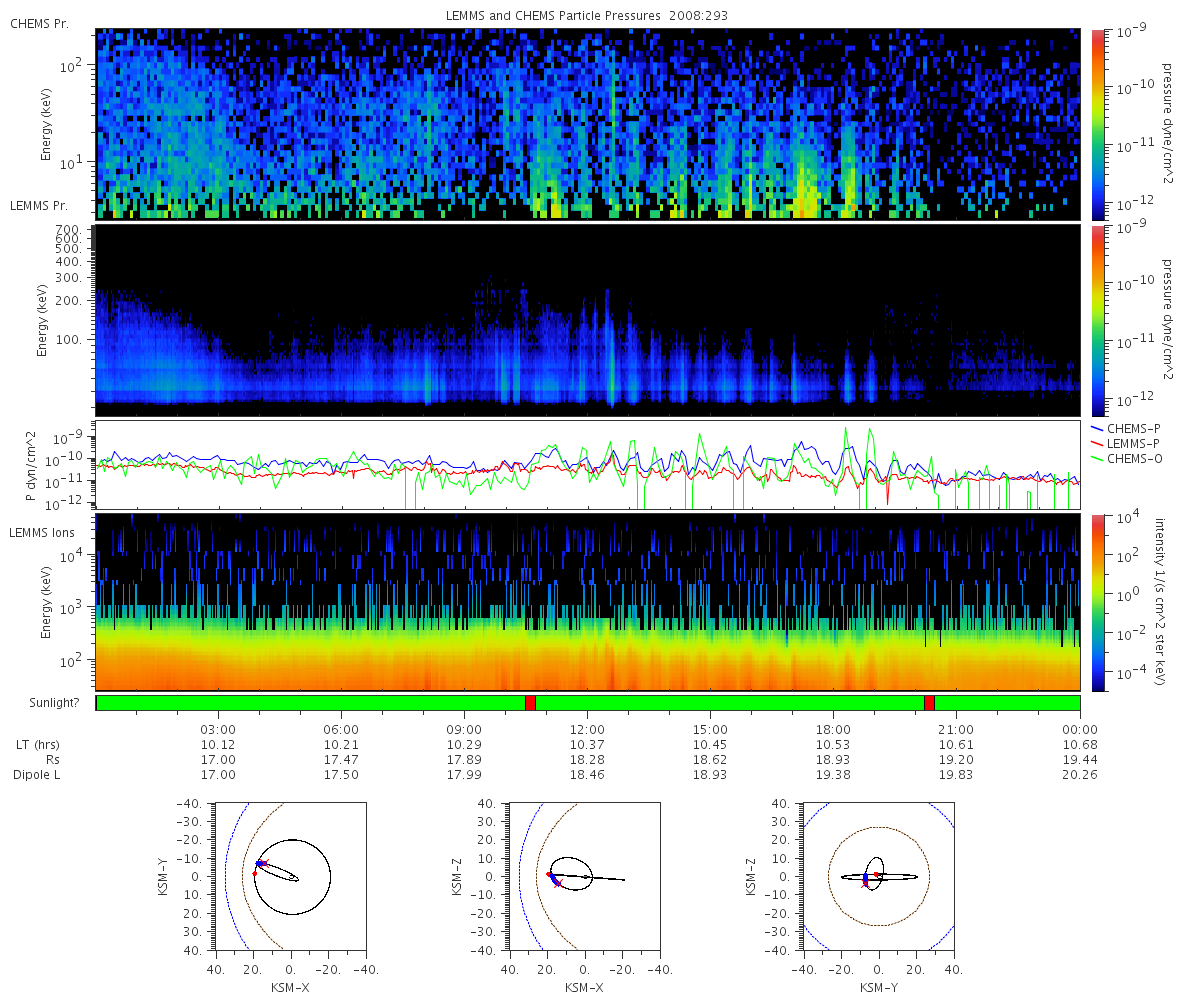
Task: Click the LT value 10.68
Action: (1079, 745)
